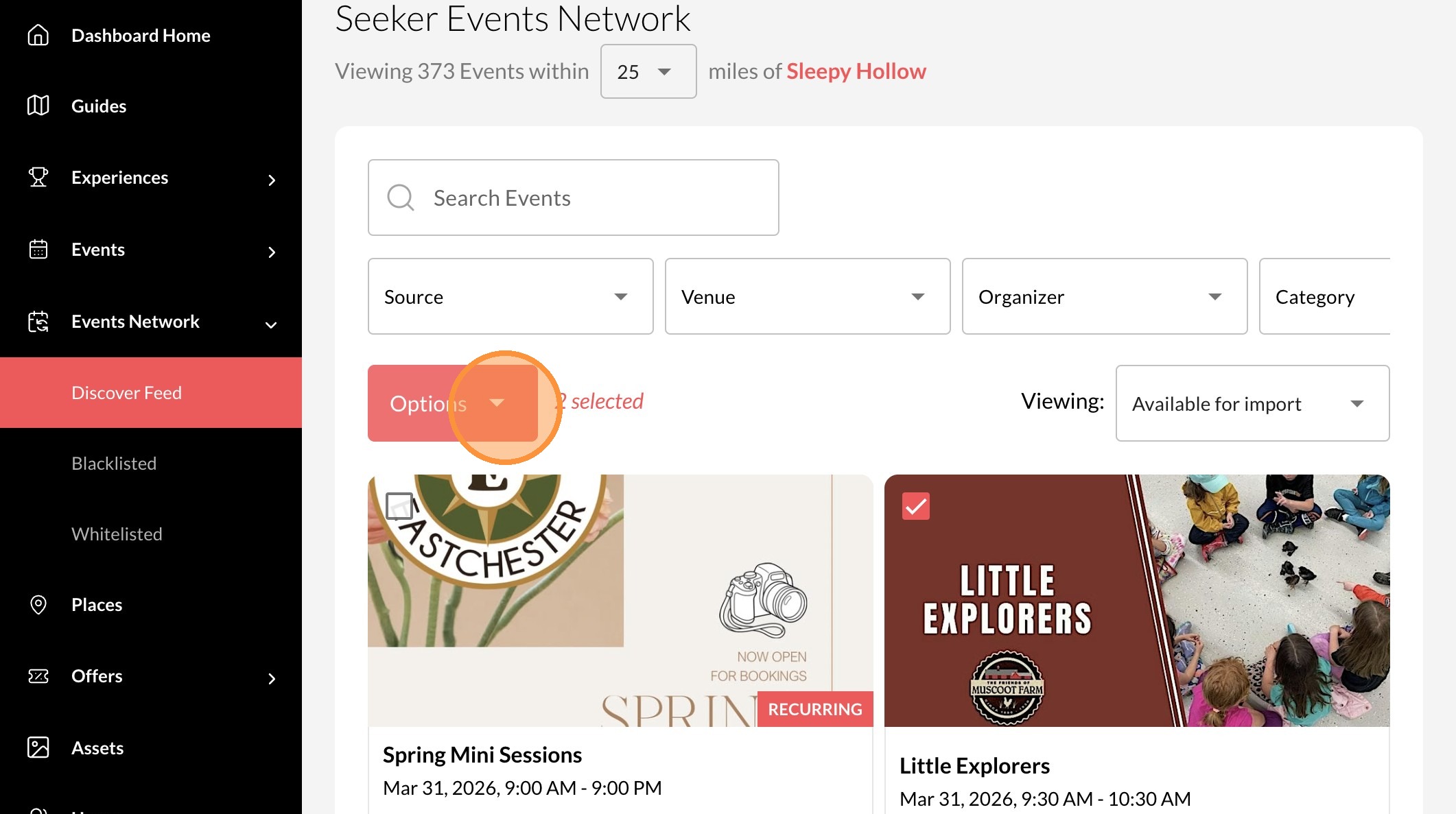This screenshot has height=814, width=1456.
Task: Click the Experiences trophy icon
Action: click(x=38, y=177)
